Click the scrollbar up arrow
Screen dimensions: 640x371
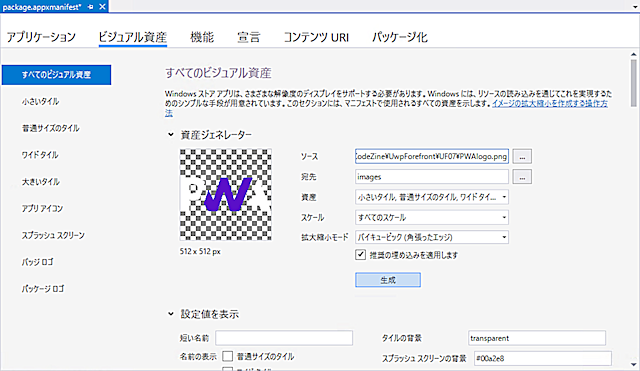pos(633,54)
